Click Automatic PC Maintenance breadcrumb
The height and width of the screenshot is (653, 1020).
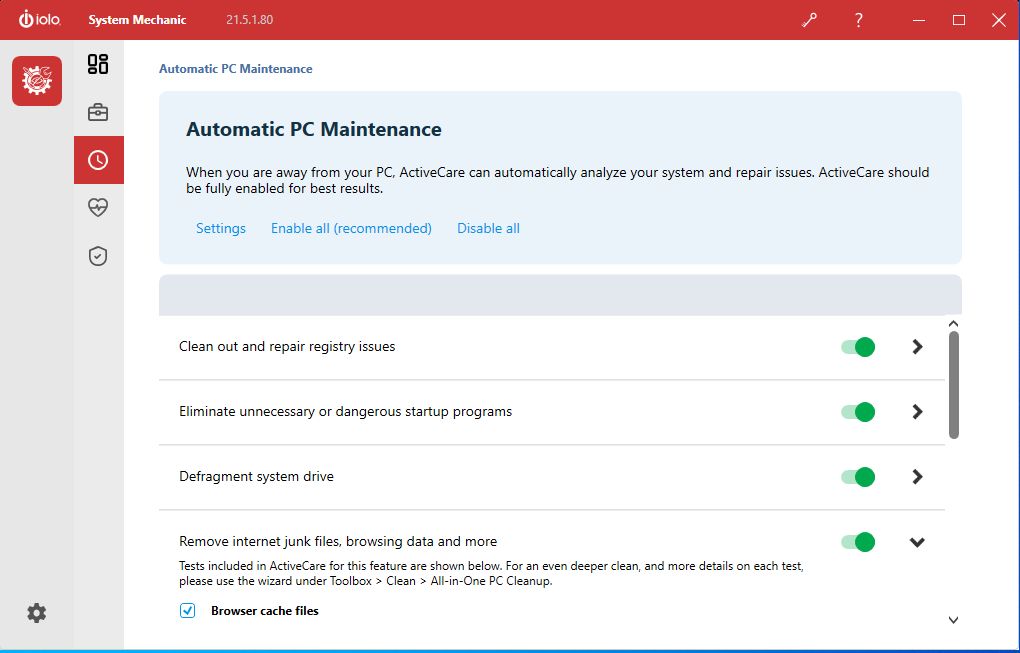tap(235, 69)
